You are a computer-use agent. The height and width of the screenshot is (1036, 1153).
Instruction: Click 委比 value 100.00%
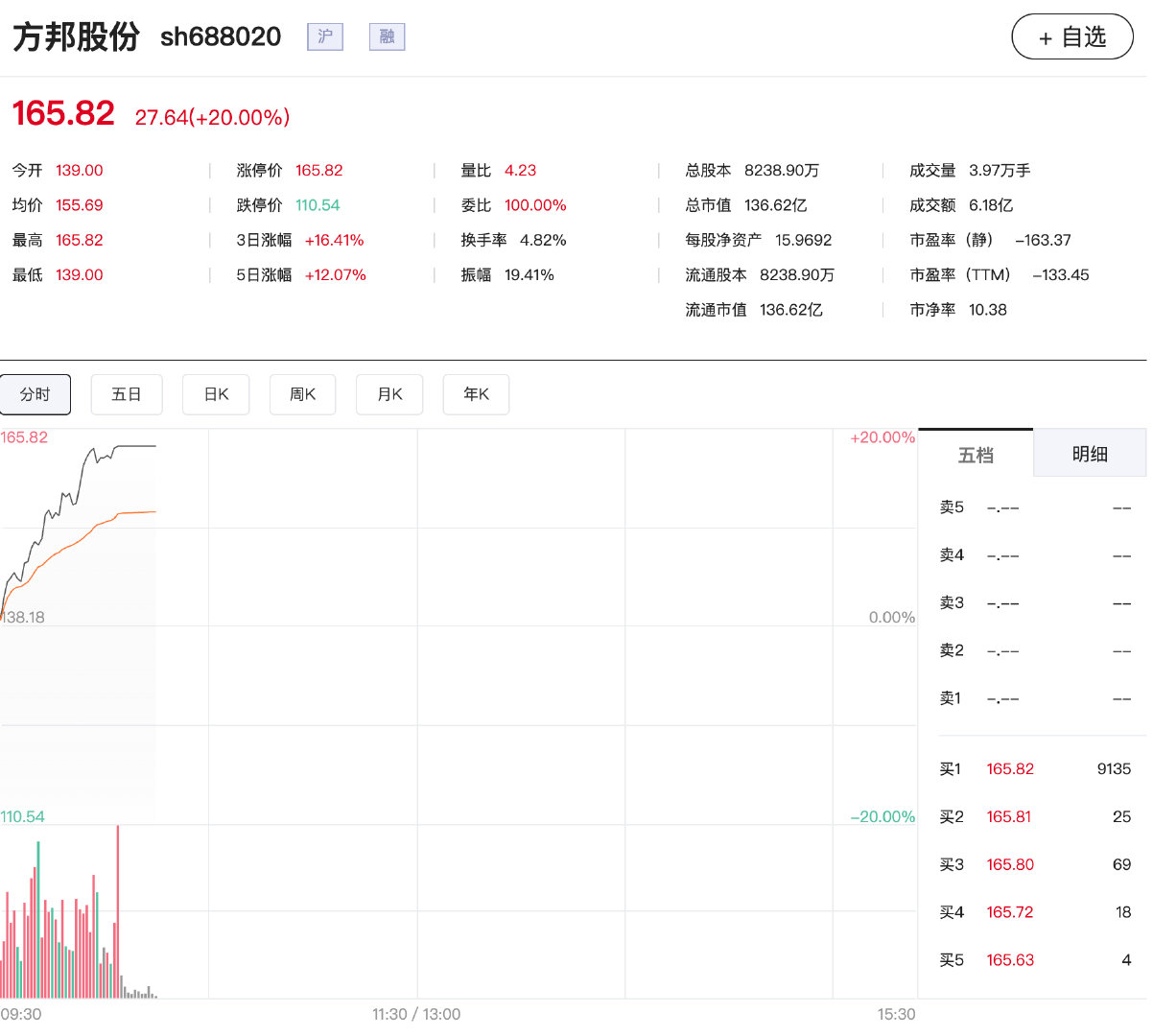click(535, 205)
